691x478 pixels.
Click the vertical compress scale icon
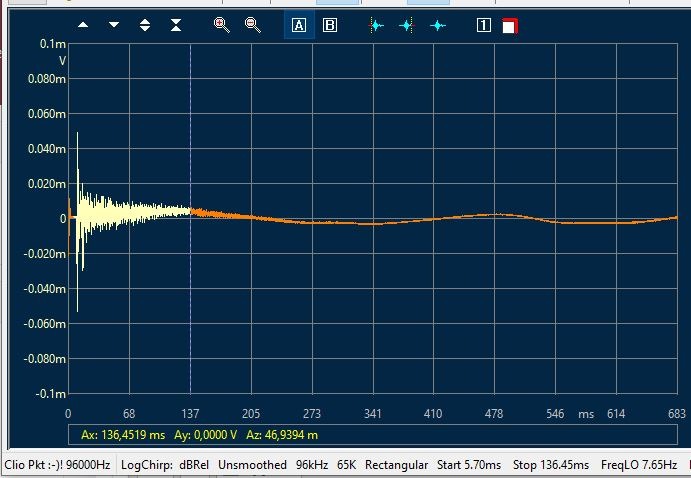click(x=176, y=25)
